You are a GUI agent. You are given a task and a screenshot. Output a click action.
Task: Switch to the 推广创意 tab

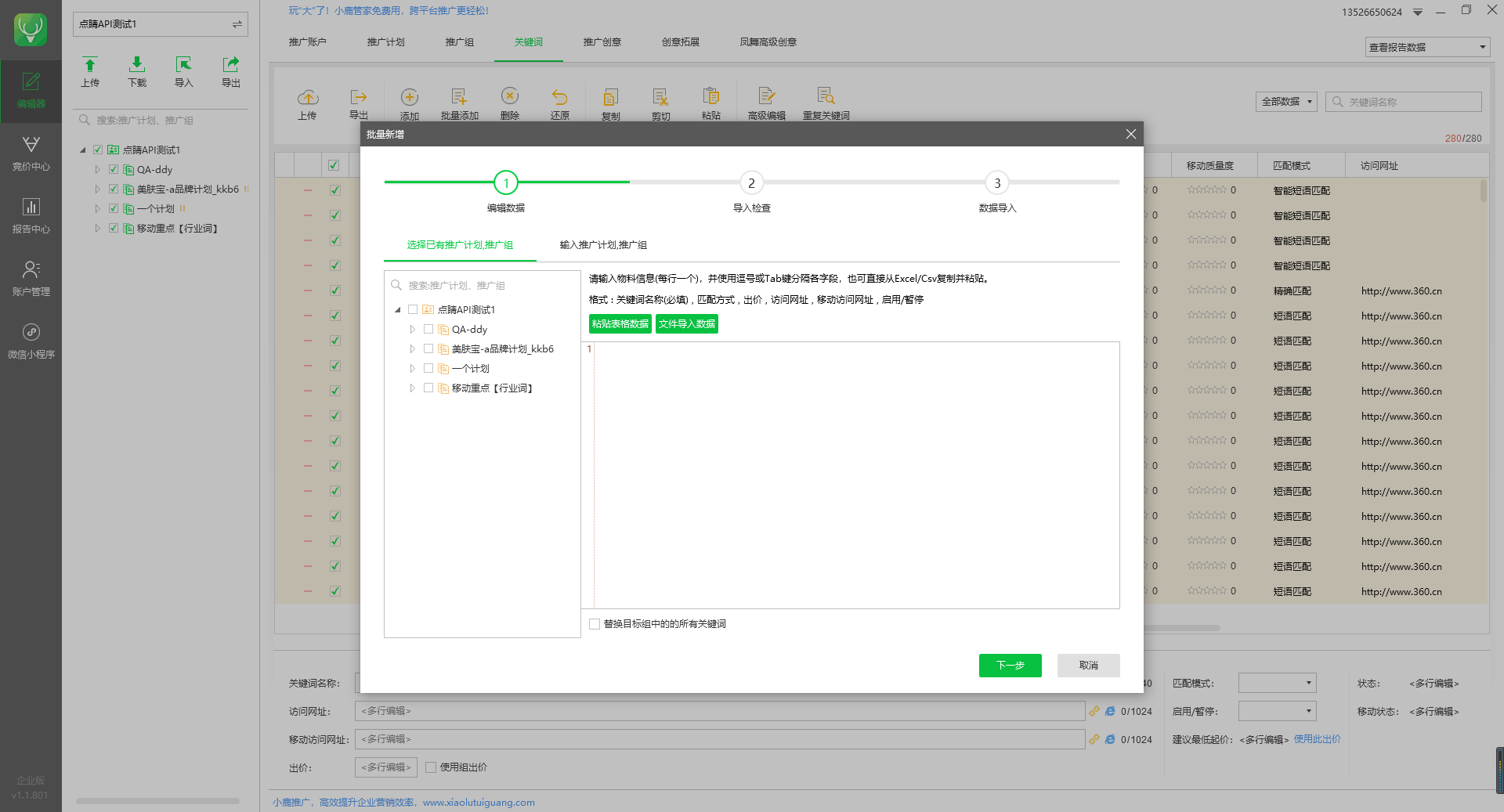click(602, 42)
